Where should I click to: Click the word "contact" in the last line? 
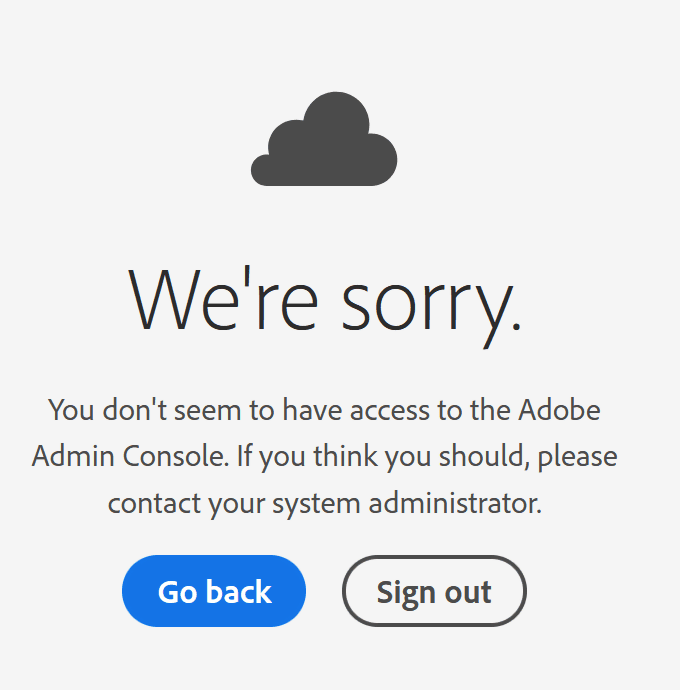[154, 503]
